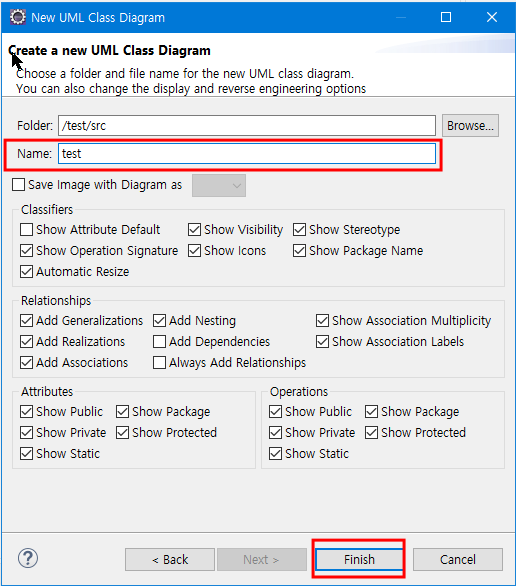Screen dimensions: 516x586
Task: Uncheck Show Operation Signature
Action: (x=27, y=250)
